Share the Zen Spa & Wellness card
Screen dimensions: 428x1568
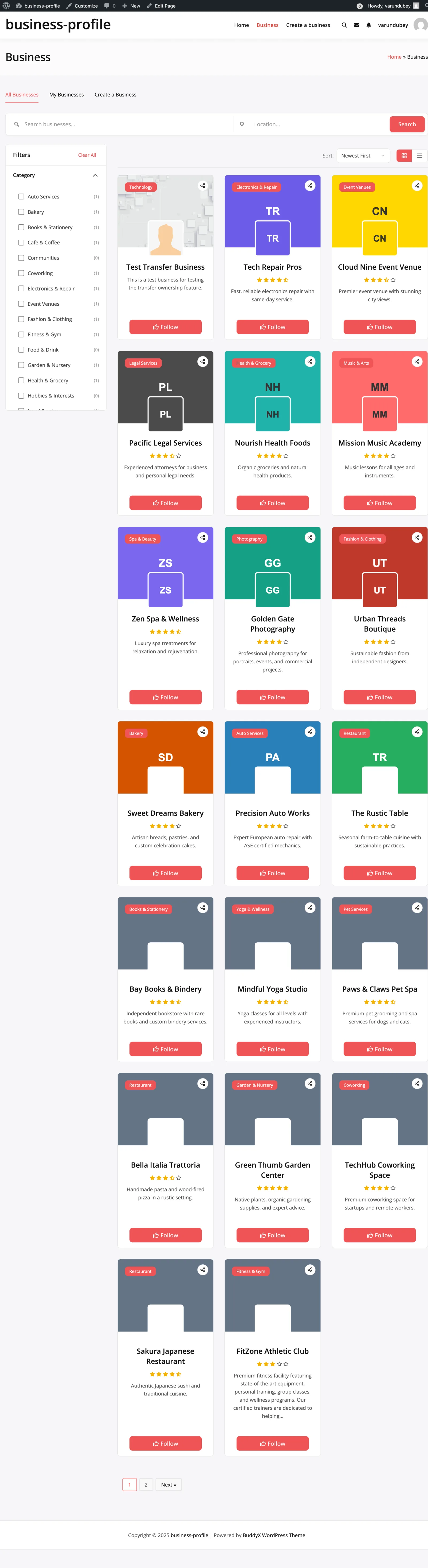point(203,537)
